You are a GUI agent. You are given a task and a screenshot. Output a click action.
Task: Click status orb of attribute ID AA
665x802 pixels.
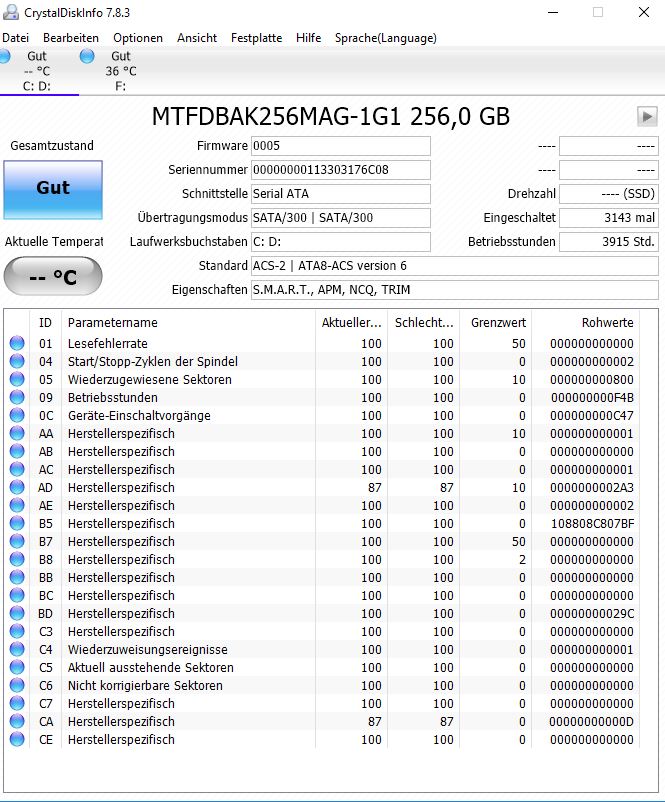point(17,433)
